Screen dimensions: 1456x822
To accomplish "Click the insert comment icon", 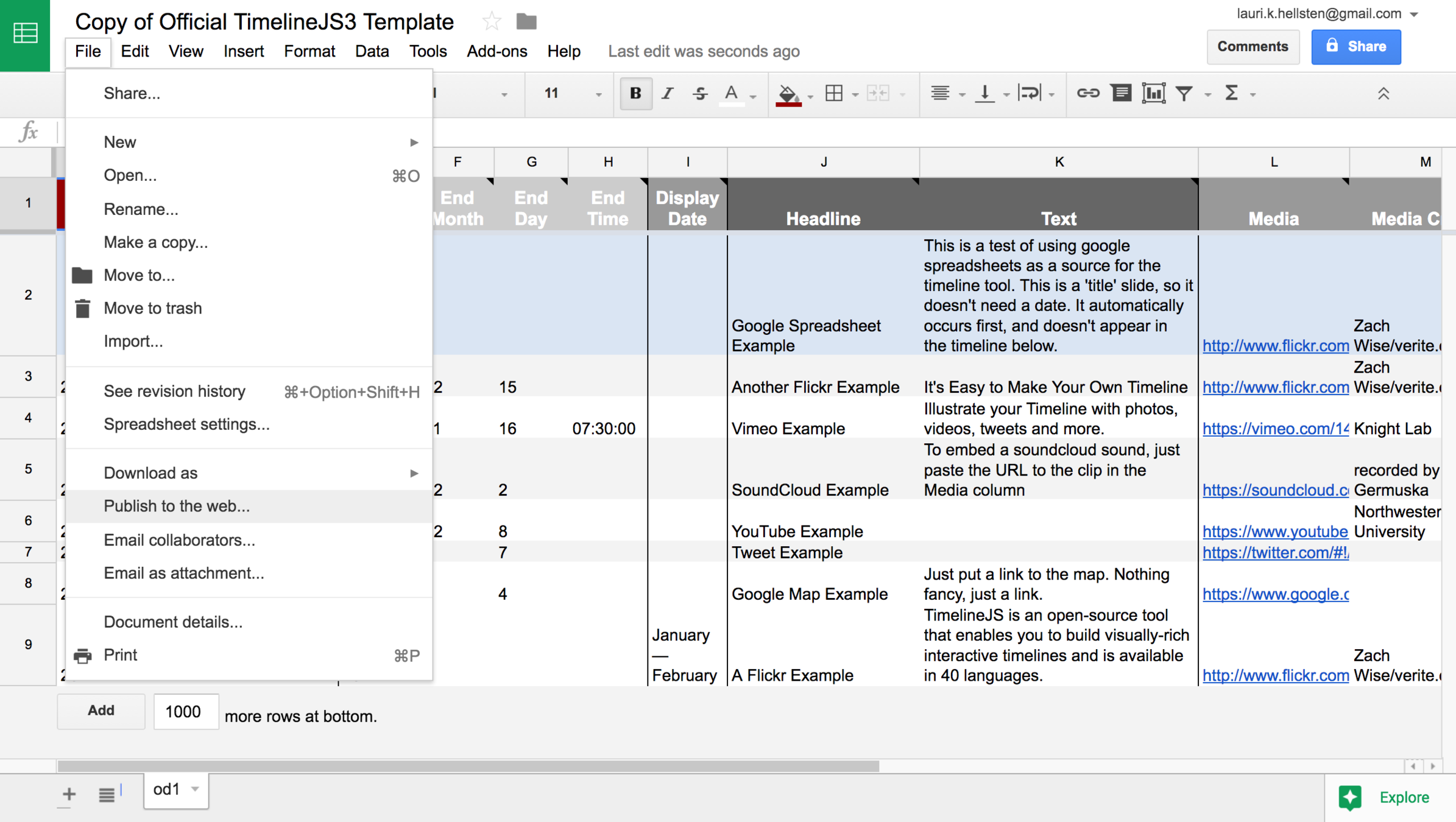I will (1121, 94).
